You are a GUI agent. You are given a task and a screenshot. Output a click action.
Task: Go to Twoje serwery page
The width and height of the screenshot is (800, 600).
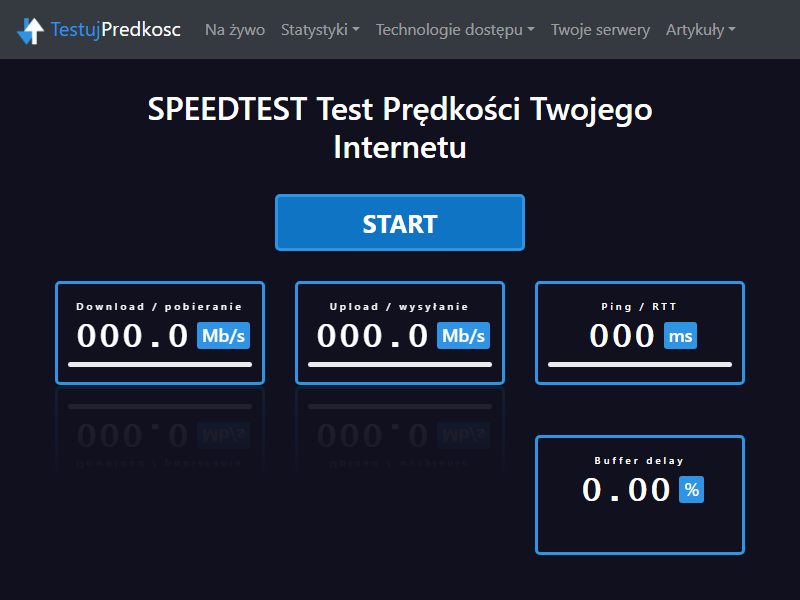[x=601, y=30]
